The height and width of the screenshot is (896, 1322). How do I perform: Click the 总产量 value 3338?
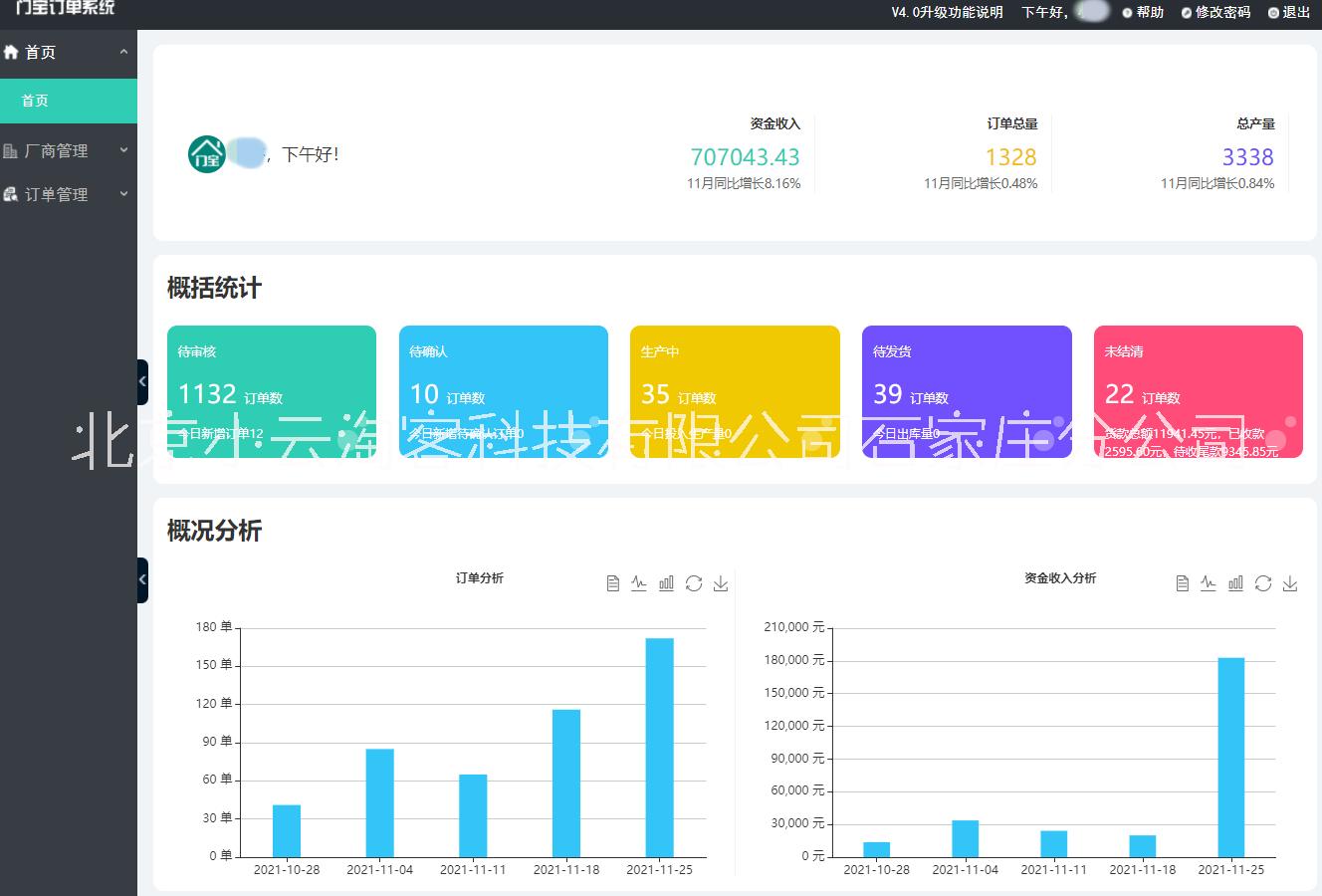point(1248,157)
